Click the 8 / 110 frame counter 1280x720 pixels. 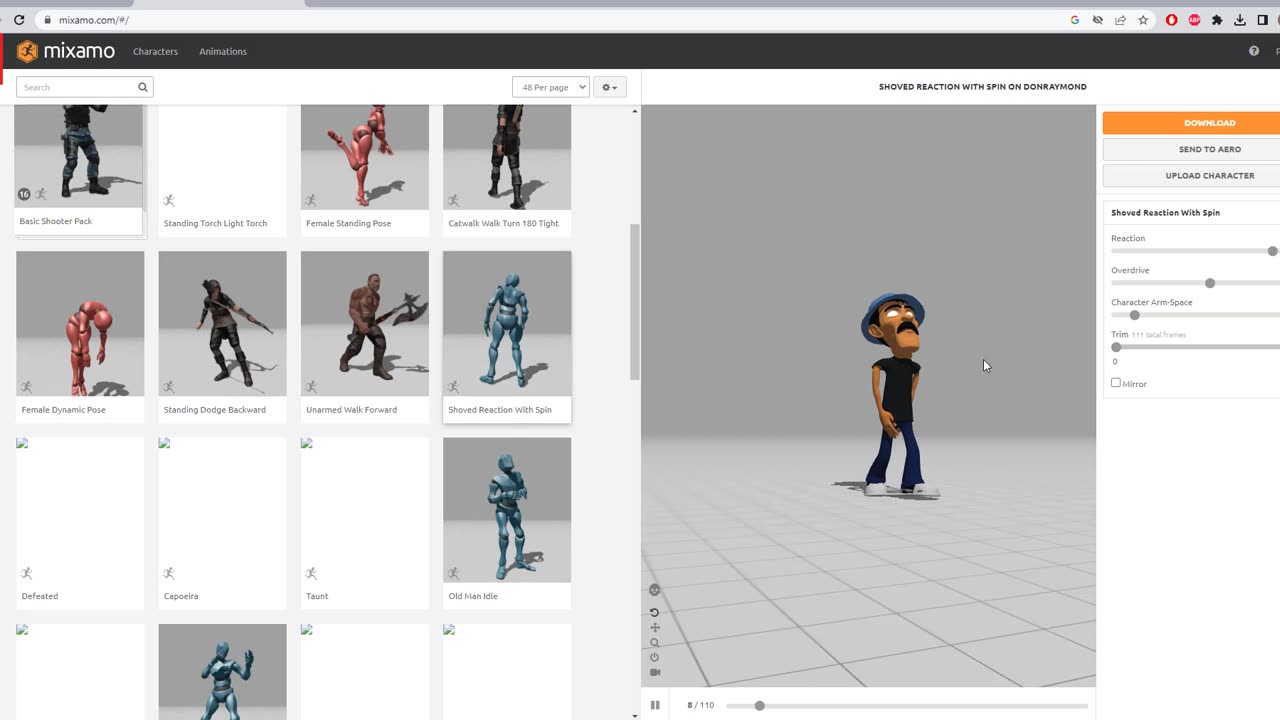(701, 705)
